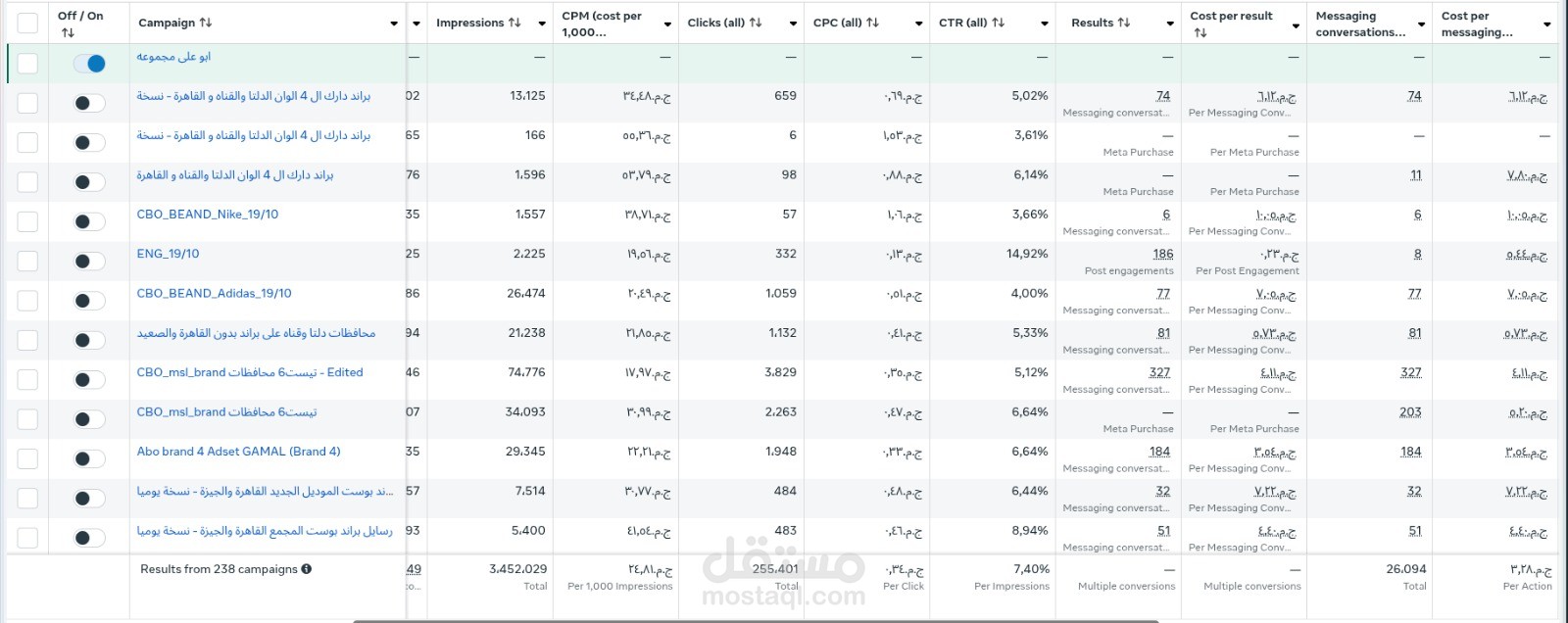The height and width of the screenshot is (623, 1568).
Task: Open first campaign ابو على مجموعه
Action: (x=173, y=57)
